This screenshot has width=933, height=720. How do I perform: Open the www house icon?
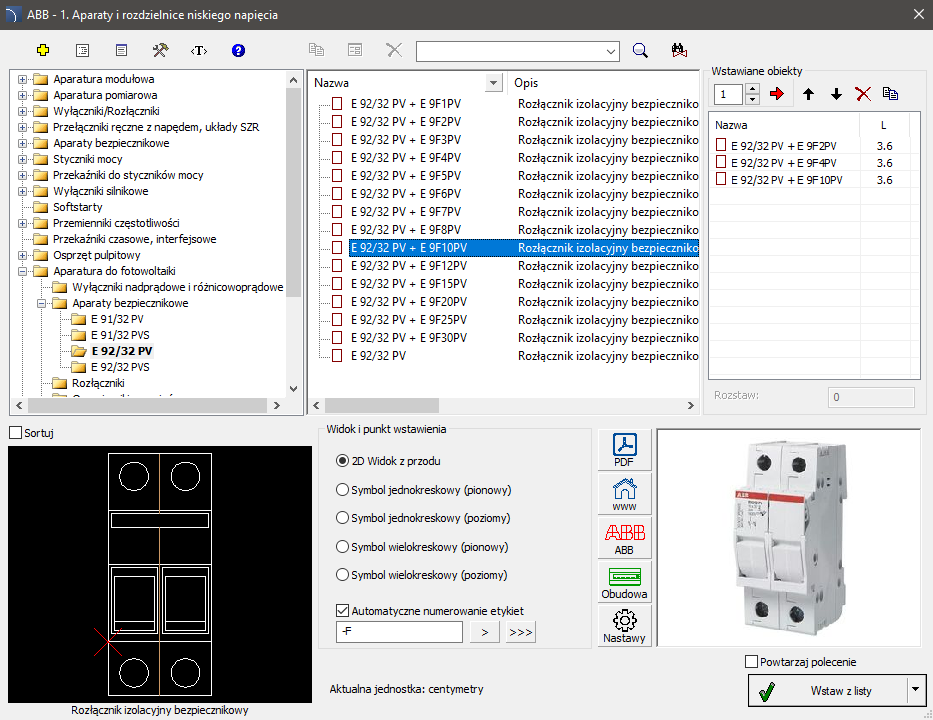(x=624, y=494)
